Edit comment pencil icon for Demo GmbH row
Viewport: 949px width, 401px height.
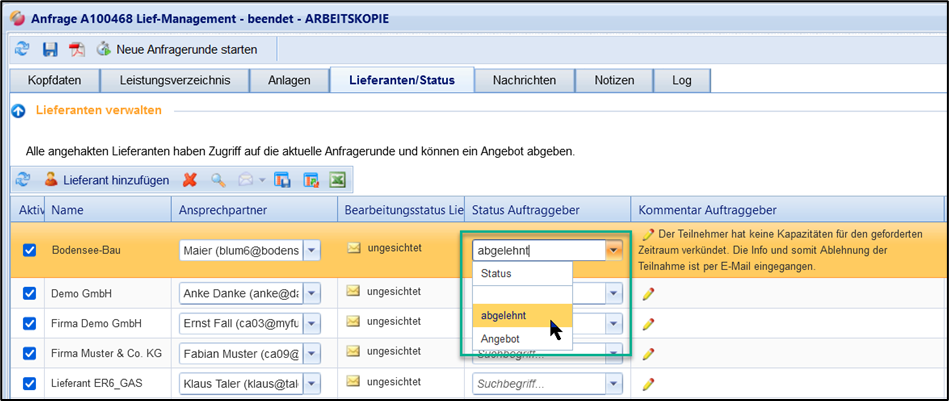pyautogui.click(x=648, y=293)
